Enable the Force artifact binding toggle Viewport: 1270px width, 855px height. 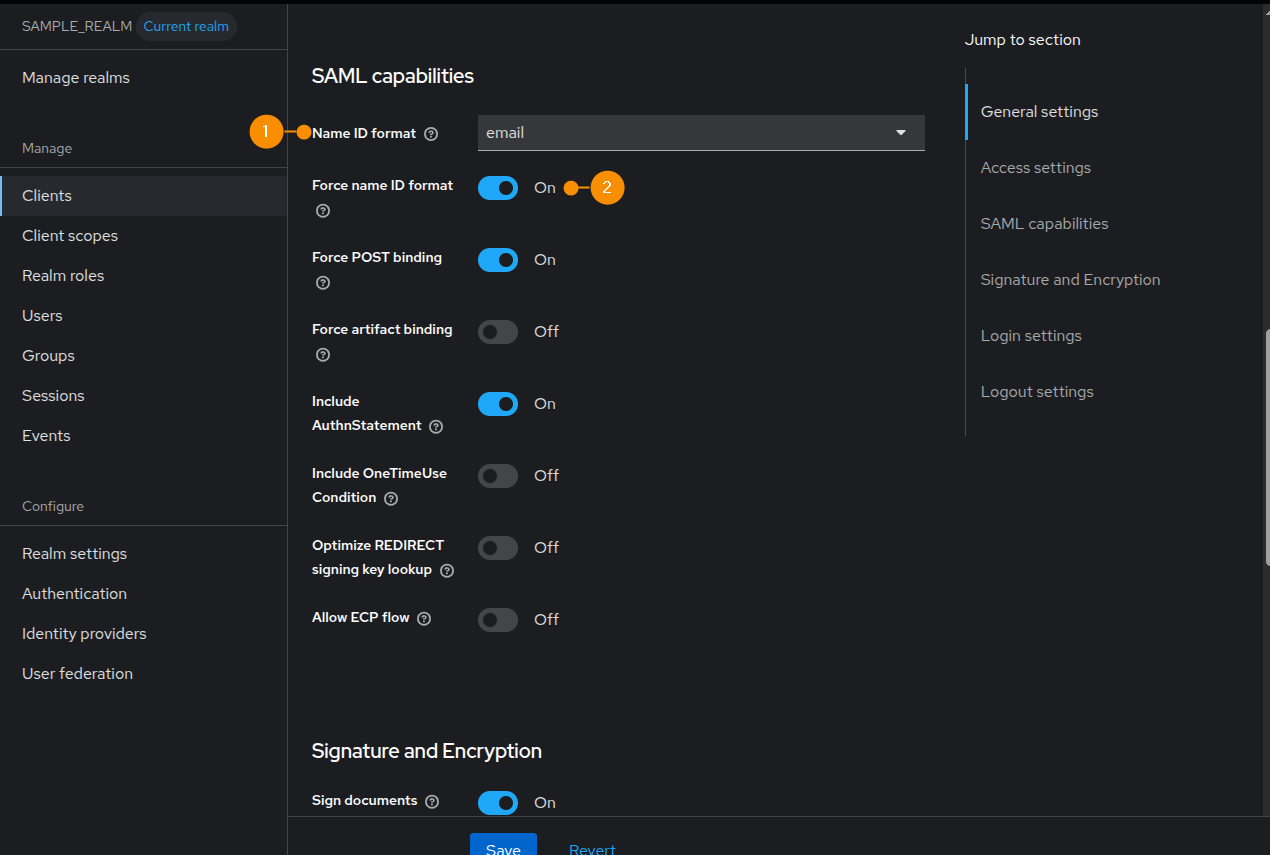[498, 332]
